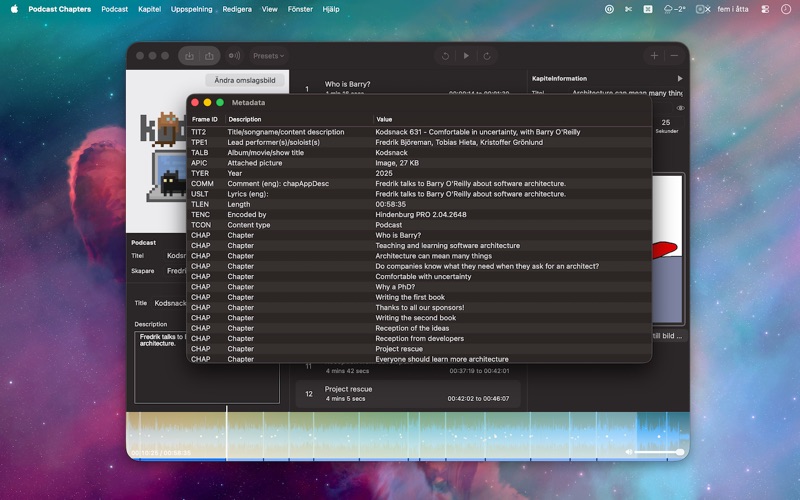Screen dimensions: 800x500
Task: Click the screen recording menu bar icon
Action: (703, 9)
